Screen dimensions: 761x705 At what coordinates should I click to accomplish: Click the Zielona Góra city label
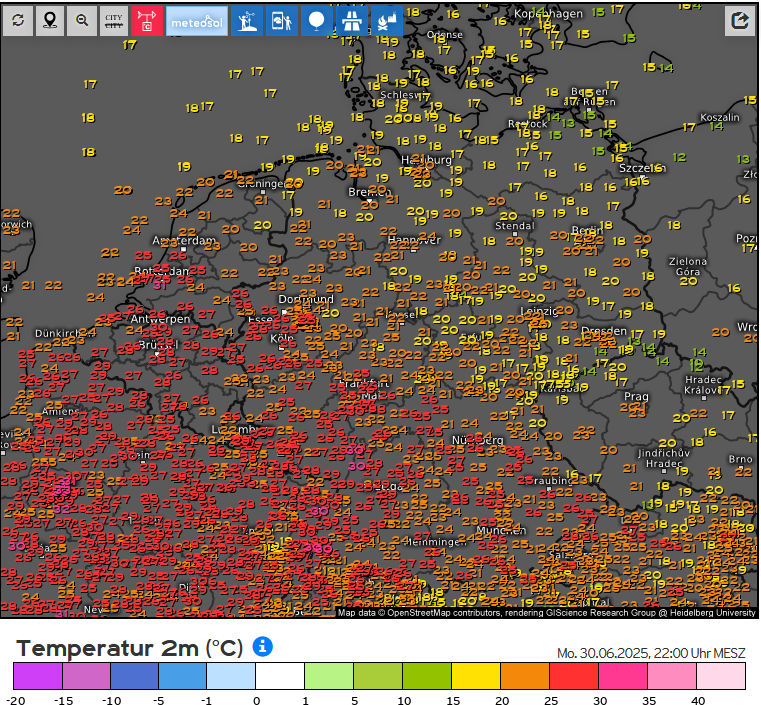pyautogui.click(x=688, y=266)
